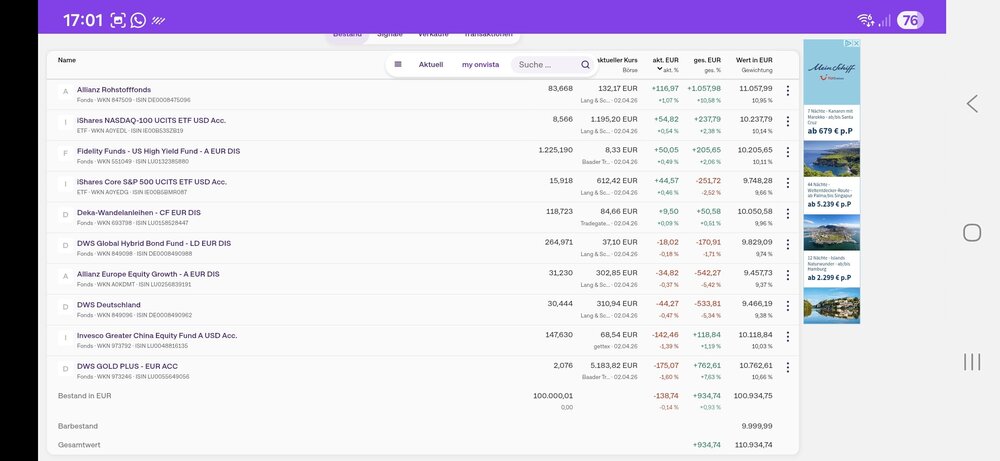
Task: Tap the Android back arrow
Action: [x=972, y=103]
